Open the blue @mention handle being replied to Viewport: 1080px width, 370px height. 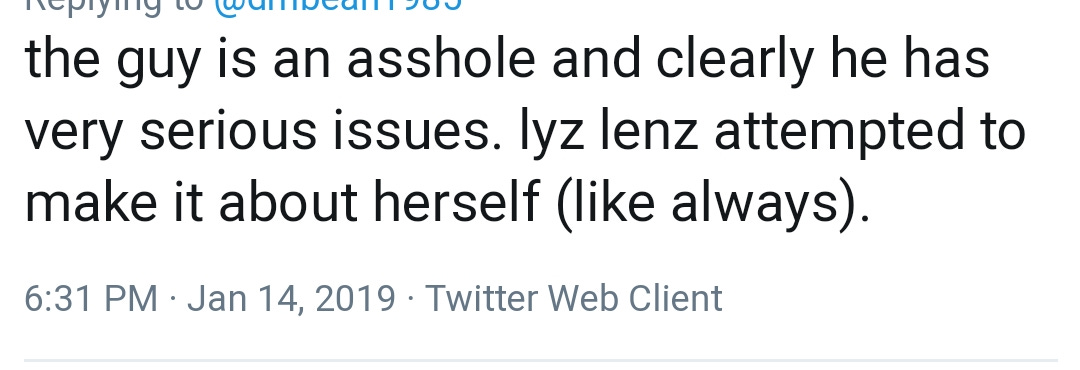[338, 5]
